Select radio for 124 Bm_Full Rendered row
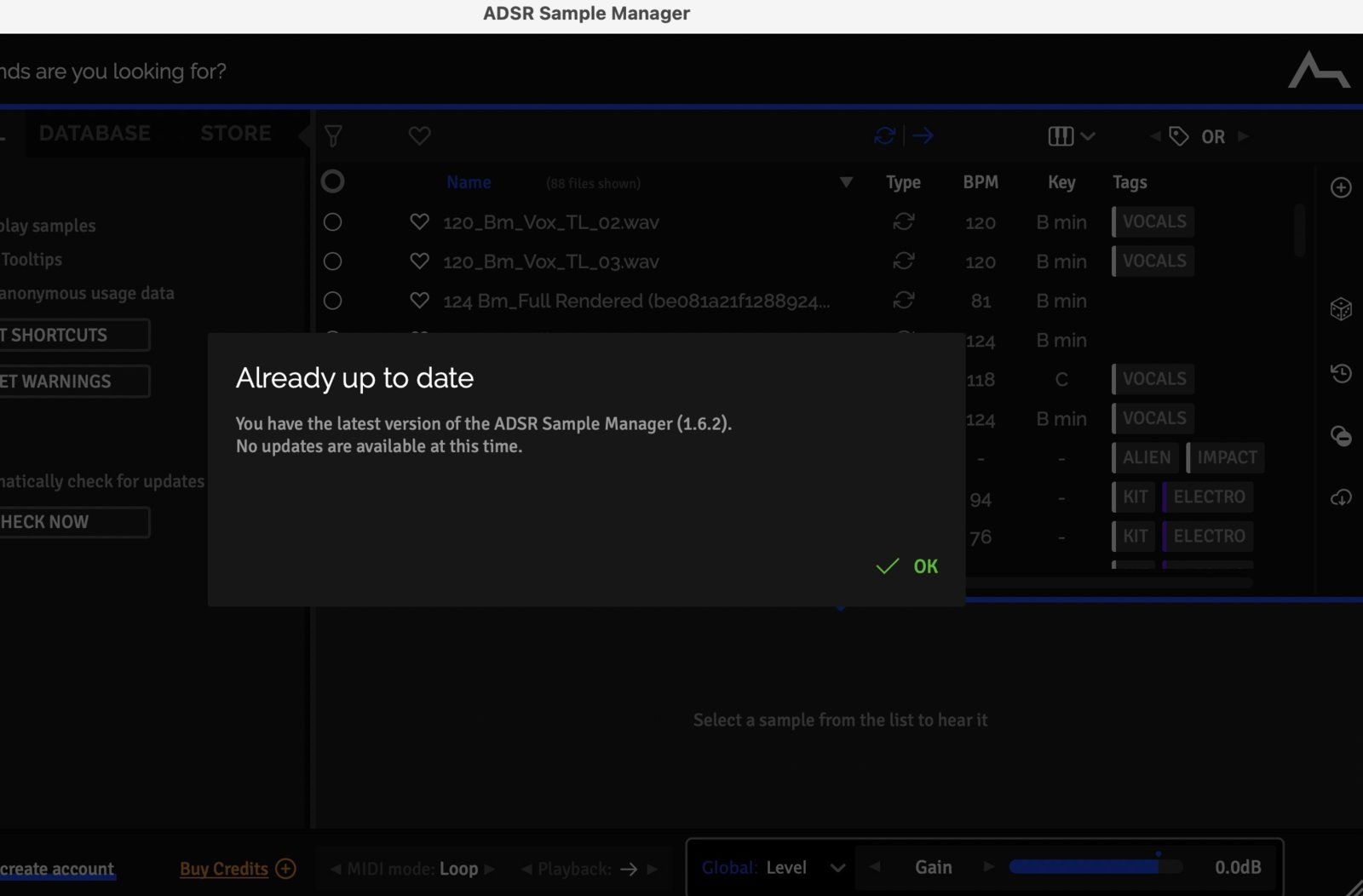Image resolution: width=1363 pixels, height=896 pixels. coord(332,301)
